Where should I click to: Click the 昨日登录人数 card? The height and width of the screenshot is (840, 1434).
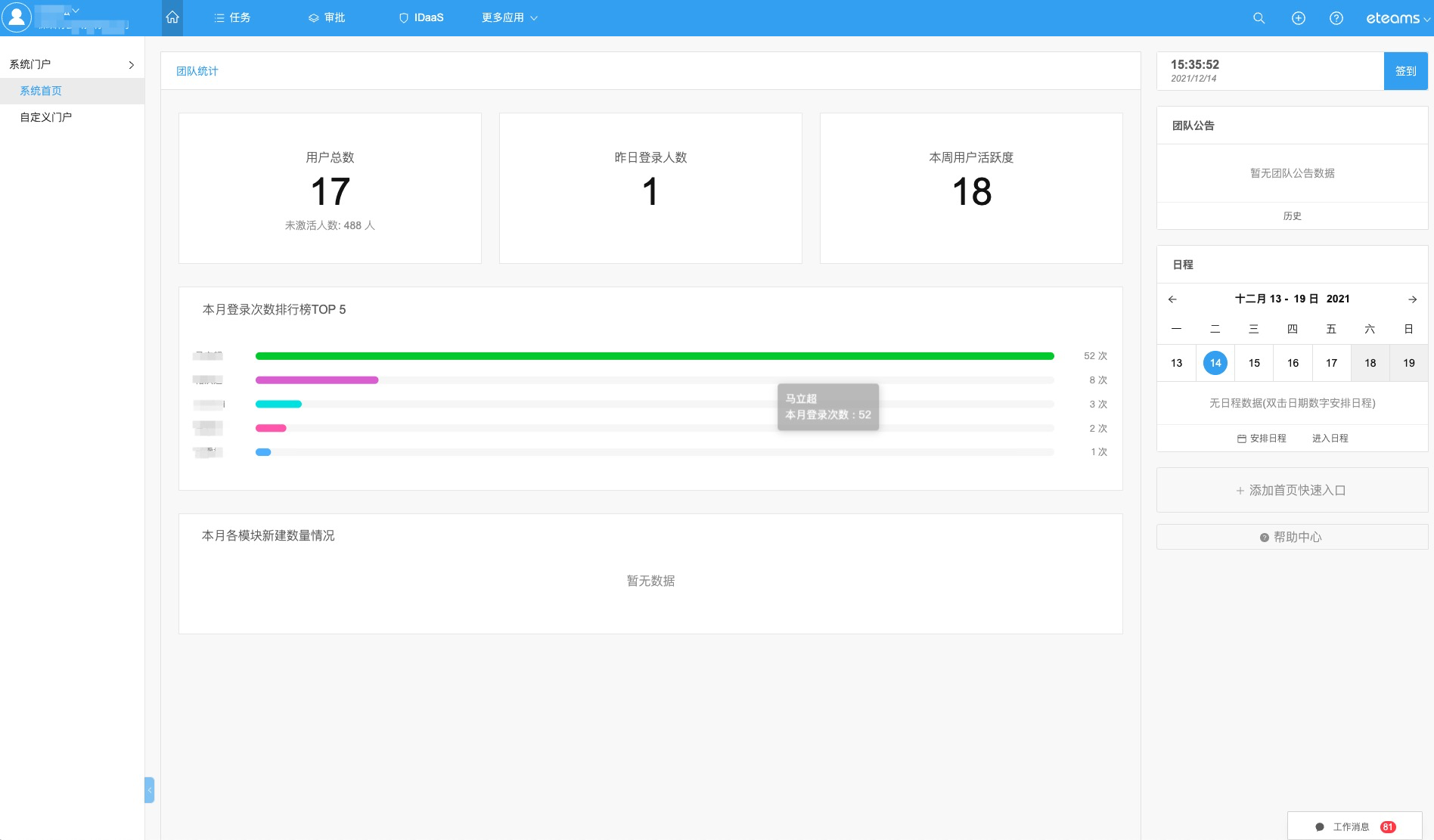point(650,188)
